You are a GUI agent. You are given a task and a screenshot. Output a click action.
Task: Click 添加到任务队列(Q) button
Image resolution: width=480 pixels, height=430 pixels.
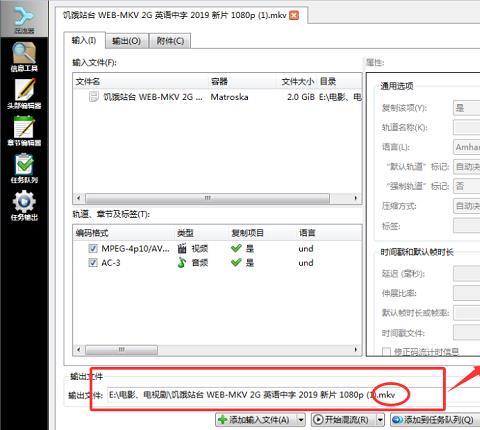click(x=435, y=420)
